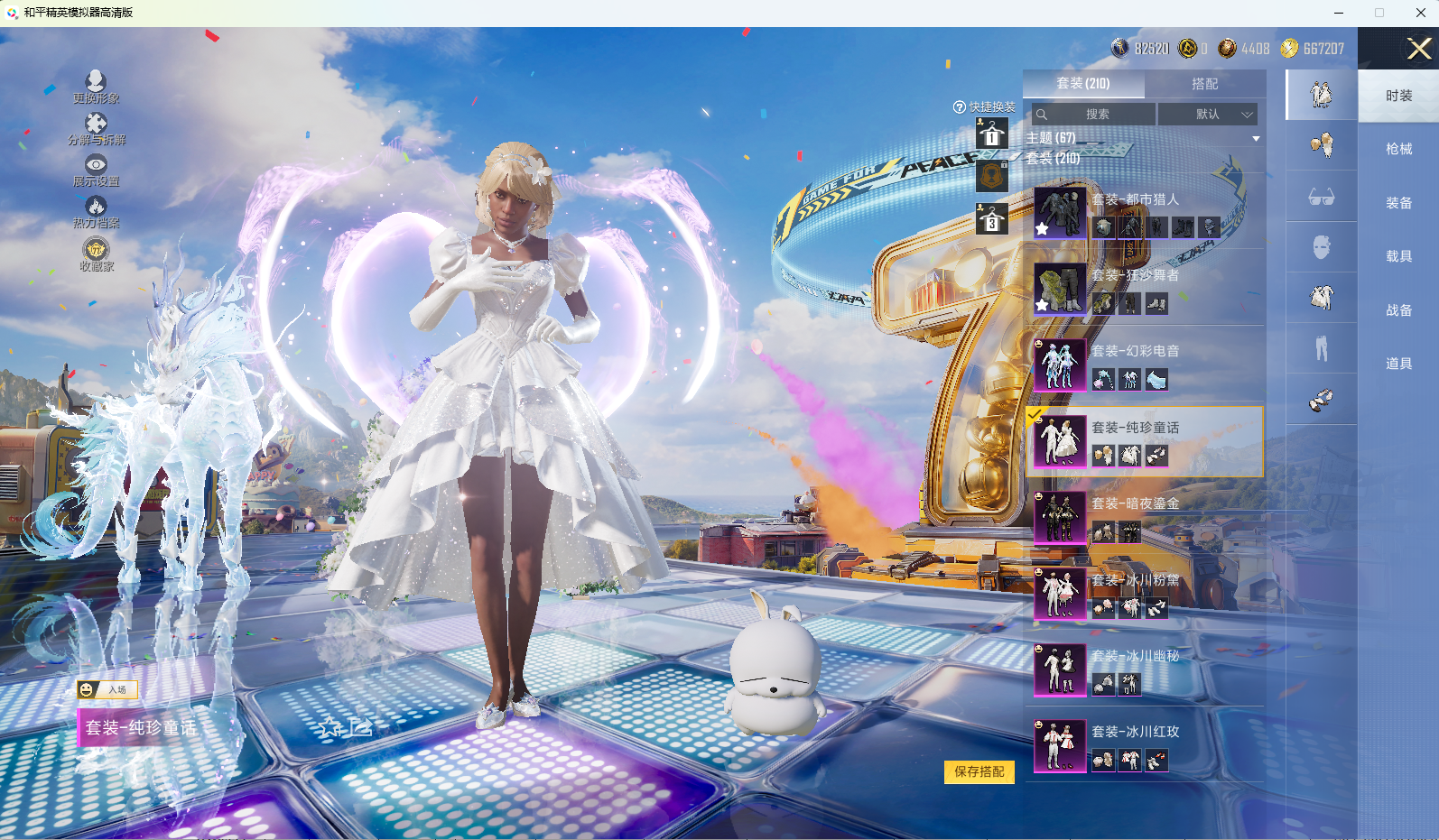Switch to the 搭配 tab
Screen dimensions: 1439x840
[x=1205, y=84]
